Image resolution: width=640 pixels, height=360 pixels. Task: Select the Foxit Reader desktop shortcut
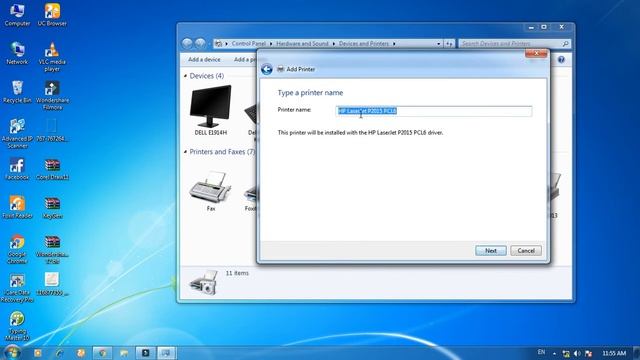point(17,207)
